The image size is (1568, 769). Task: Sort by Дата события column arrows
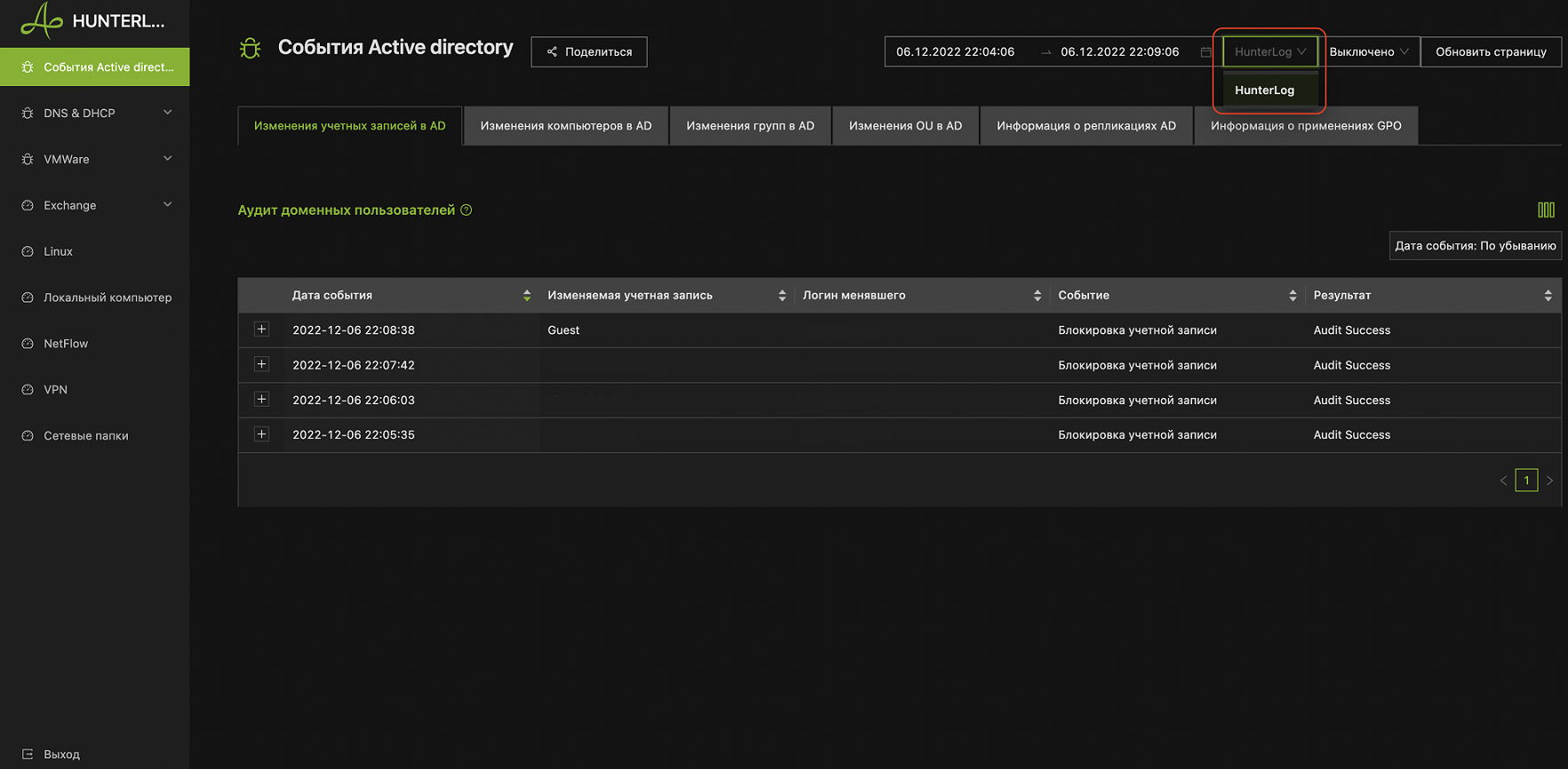click(527, 296)
